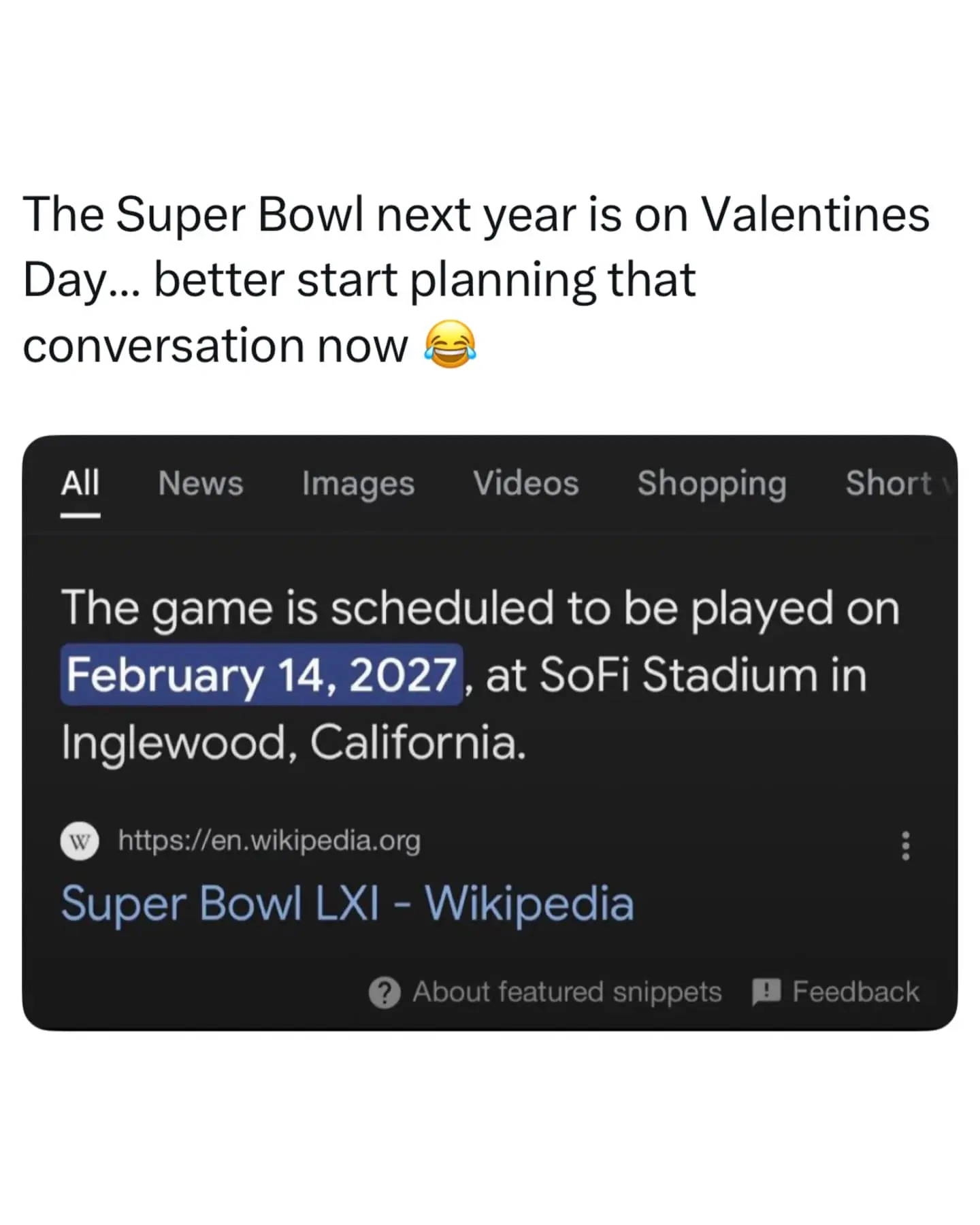
Task: Click the Feedback text link
Action: (x=855, y=992)
